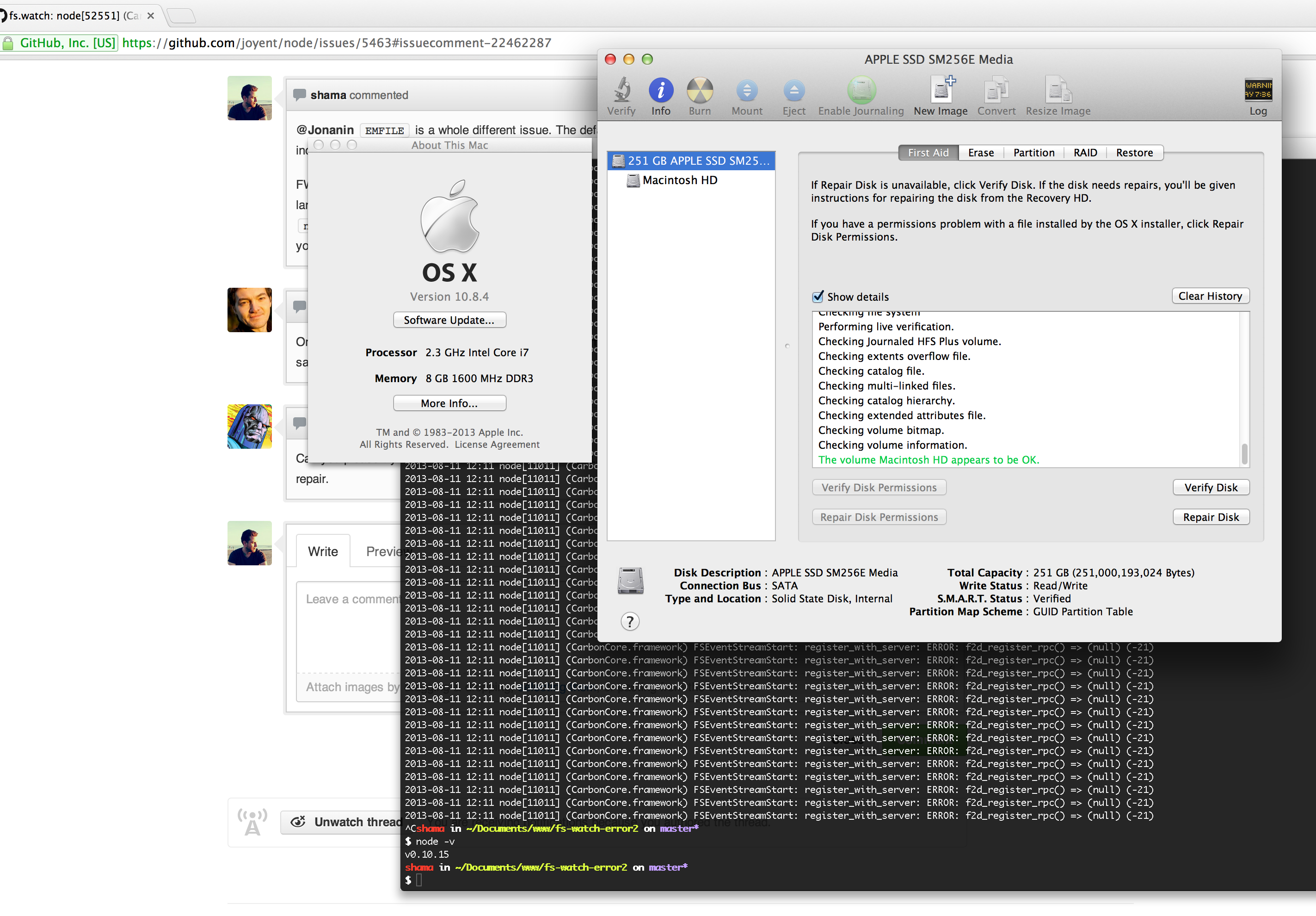Click Software Update in About This Mac
1316x916 pixels.
point(449,320)
